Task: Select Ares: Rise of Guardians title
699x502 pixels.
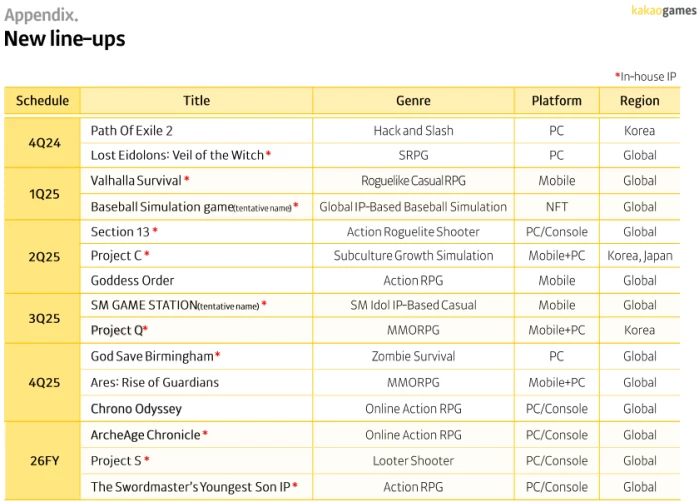Action: [155, 383]
